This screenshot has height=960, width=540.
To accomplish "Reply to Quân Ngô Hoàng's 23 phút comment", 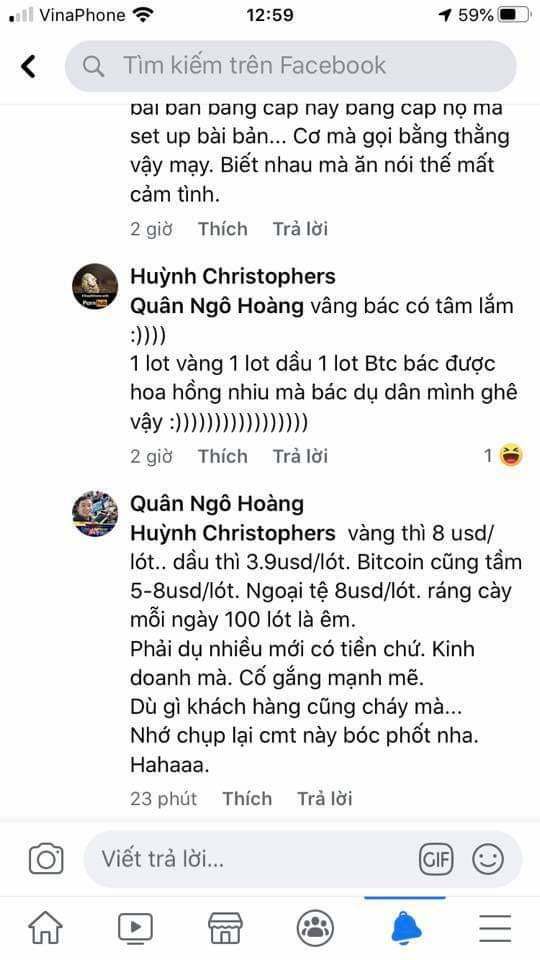I will pyautogui.click(x=324, y=798).
